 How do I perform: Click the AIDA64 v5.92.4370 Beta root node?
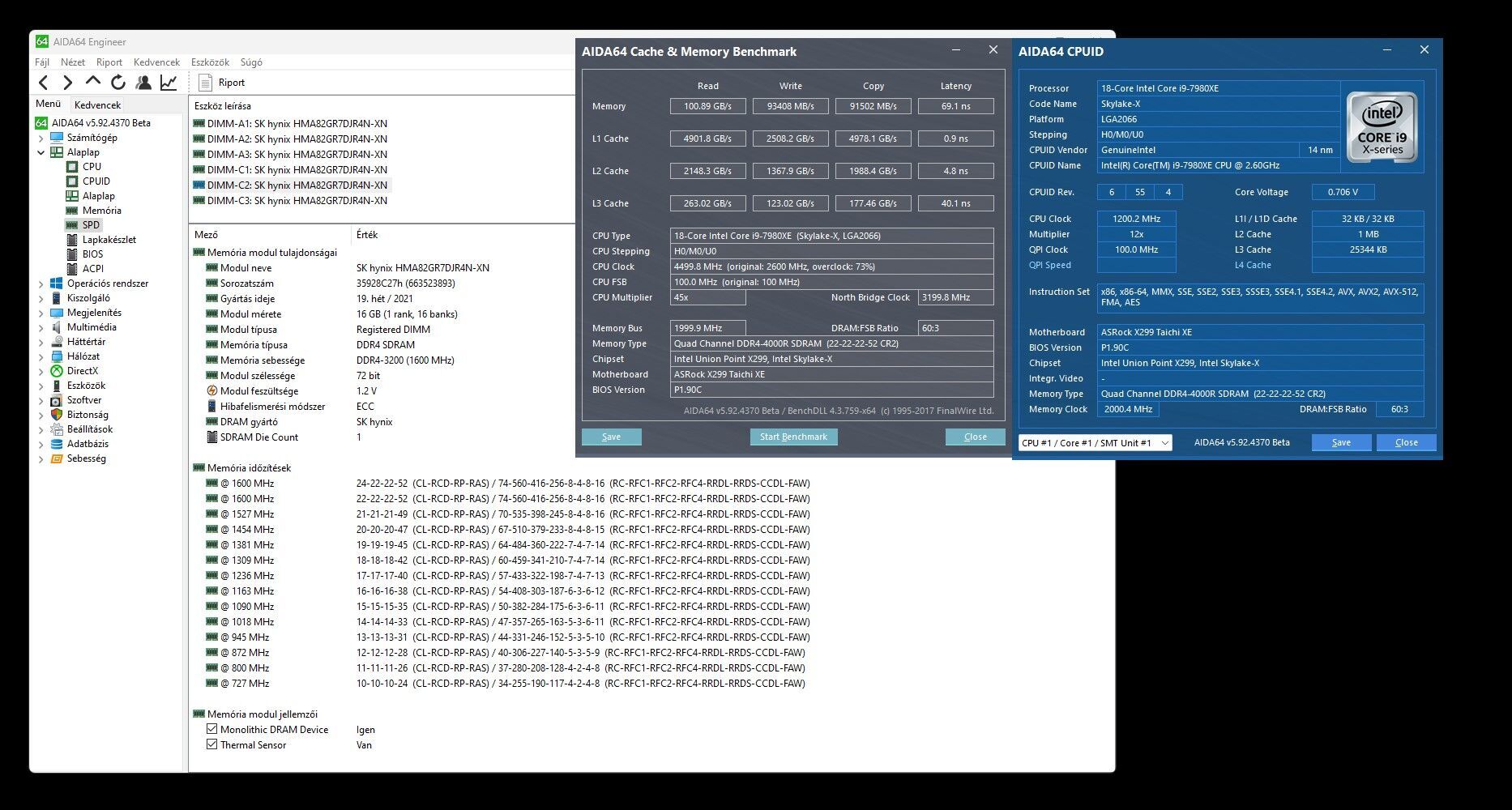[x=100, y=123]
